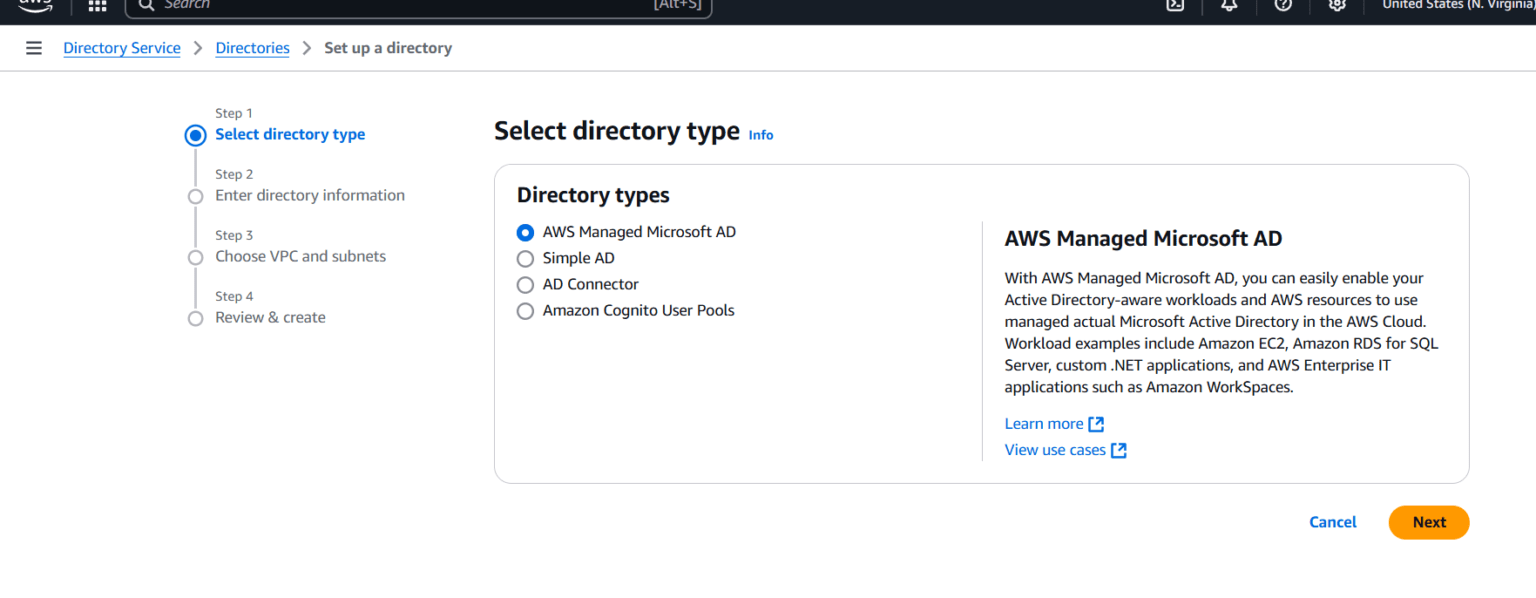This screenshot has width=1536, height=598.
Task: Cancel the directory setup
Action: point(1332,522)
